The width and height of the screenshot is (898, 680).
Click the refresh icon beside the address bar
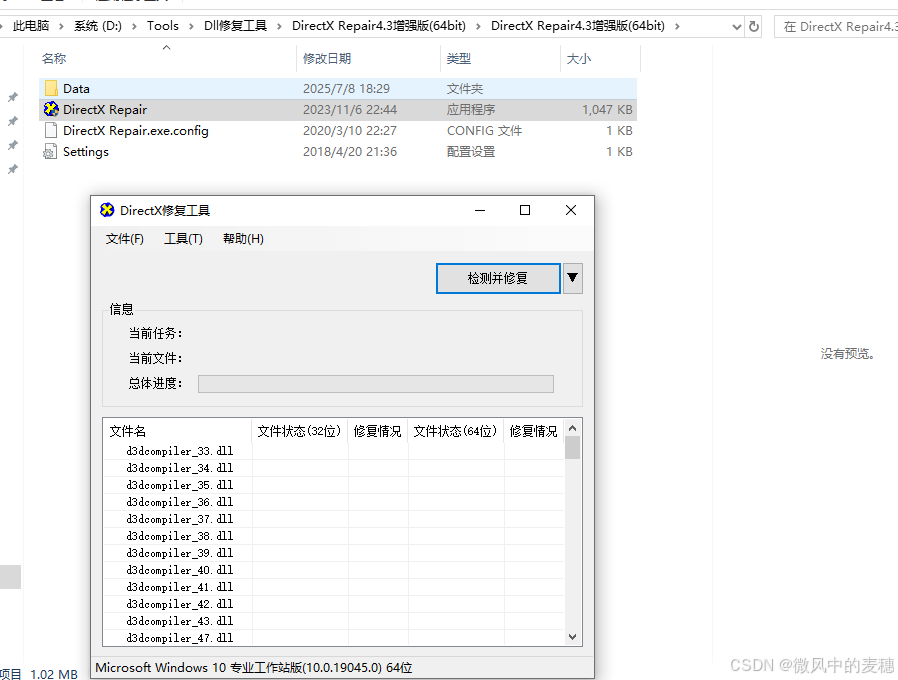click(x=754, y=26)
